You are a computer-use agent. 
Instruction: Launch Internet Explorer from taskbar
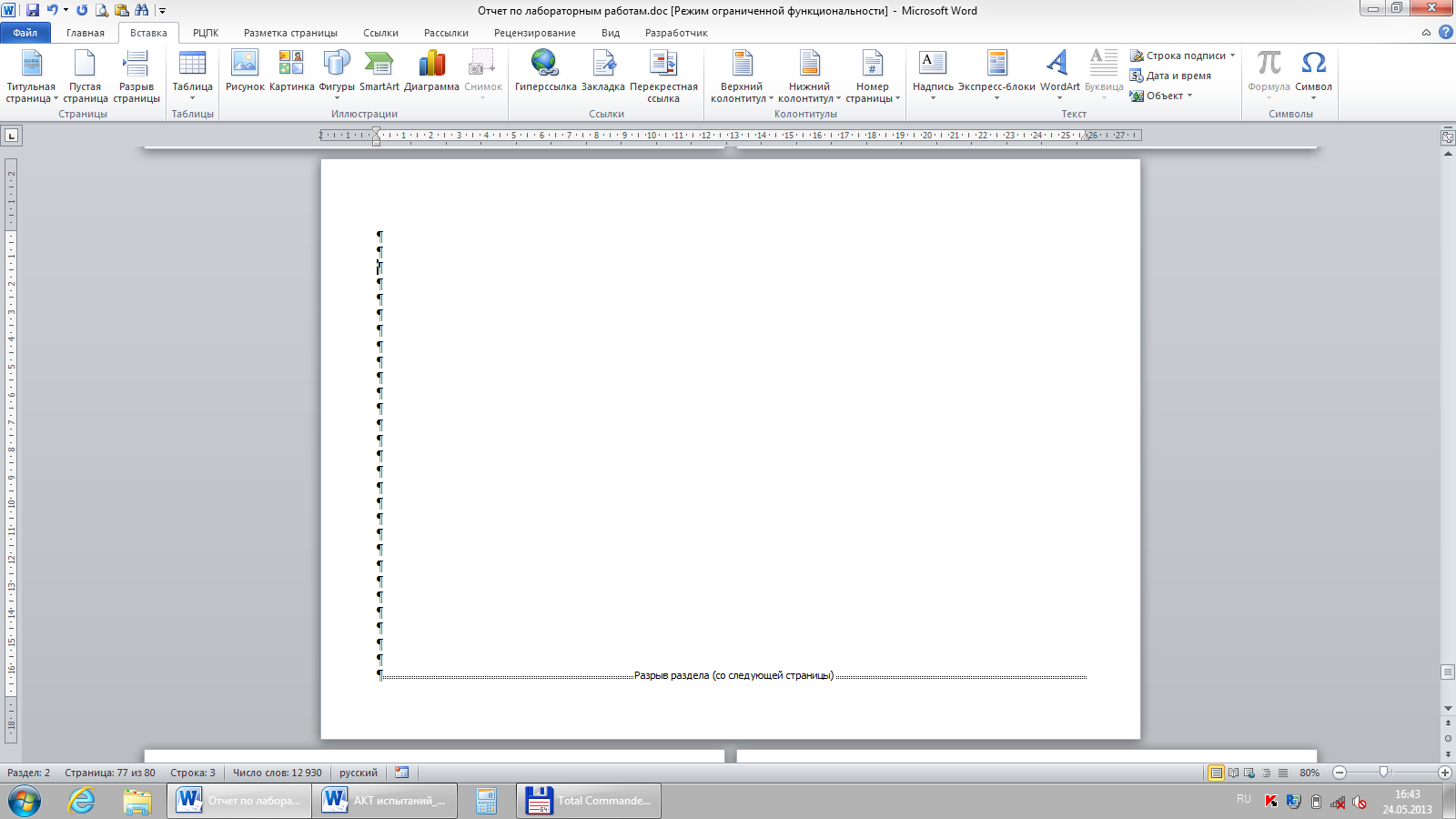click(82, 801)
